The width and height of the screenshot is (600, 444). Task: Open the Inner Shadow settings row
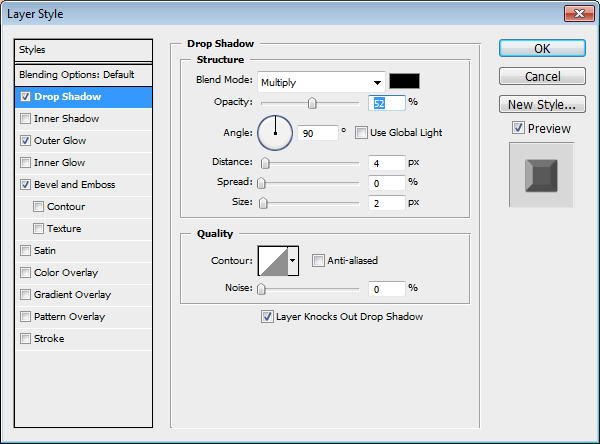tap(83, 119)
